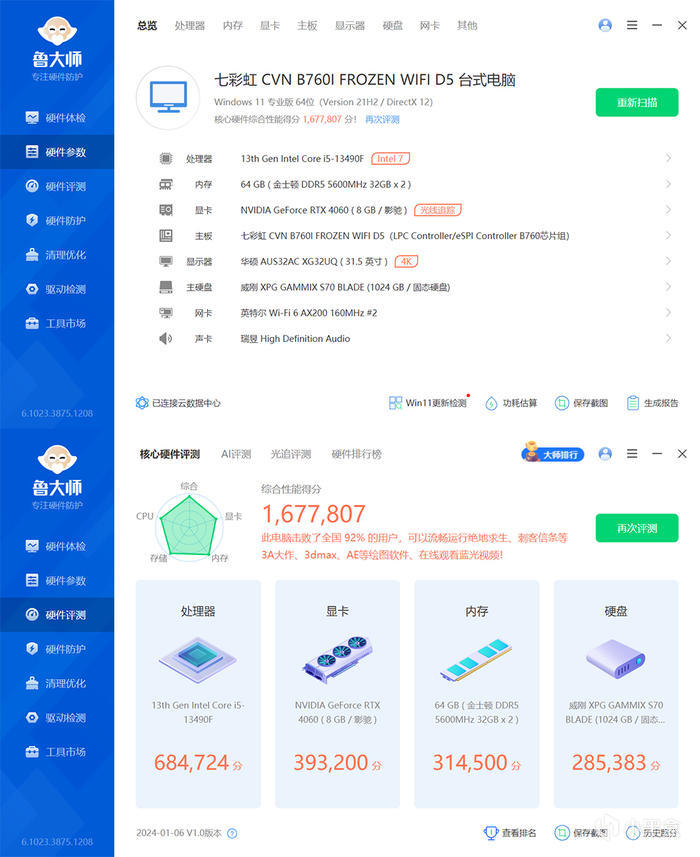The height and width of the screenshot is (857, 700).
Task: Click the performance radar chart
Action: tap(189, 526)
